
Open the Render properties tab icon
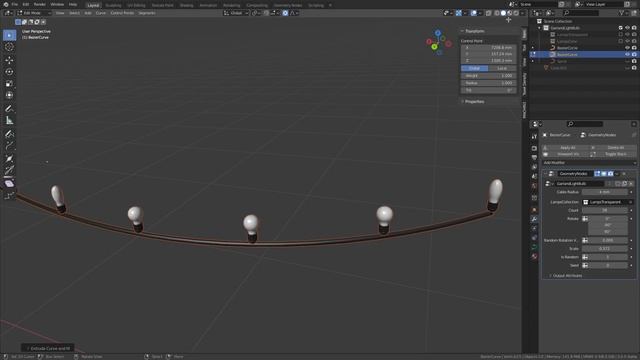(534, 148)
